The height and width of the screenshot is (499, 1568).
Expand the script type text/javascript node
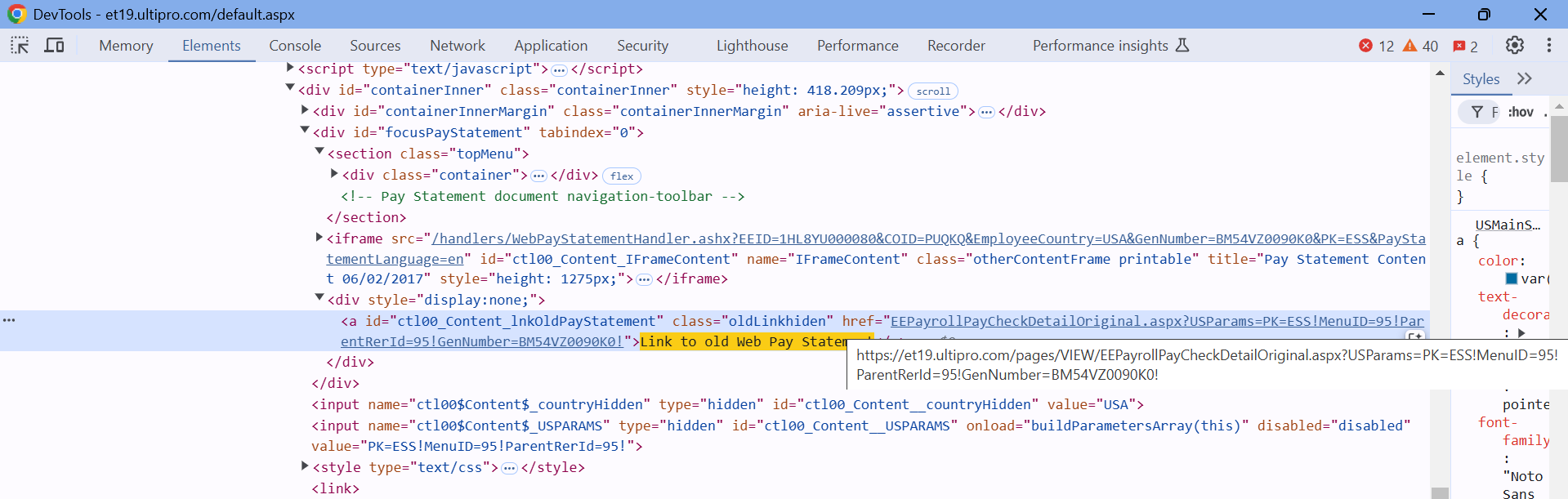coord(290,68)
